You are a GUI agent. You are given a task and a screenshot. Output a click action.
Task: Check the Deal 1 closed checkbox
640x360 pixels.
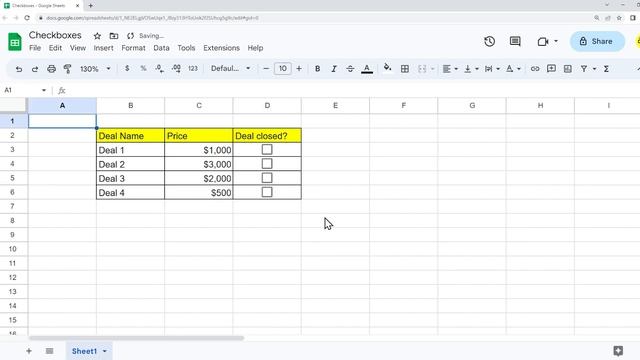(x=267, y=150)
